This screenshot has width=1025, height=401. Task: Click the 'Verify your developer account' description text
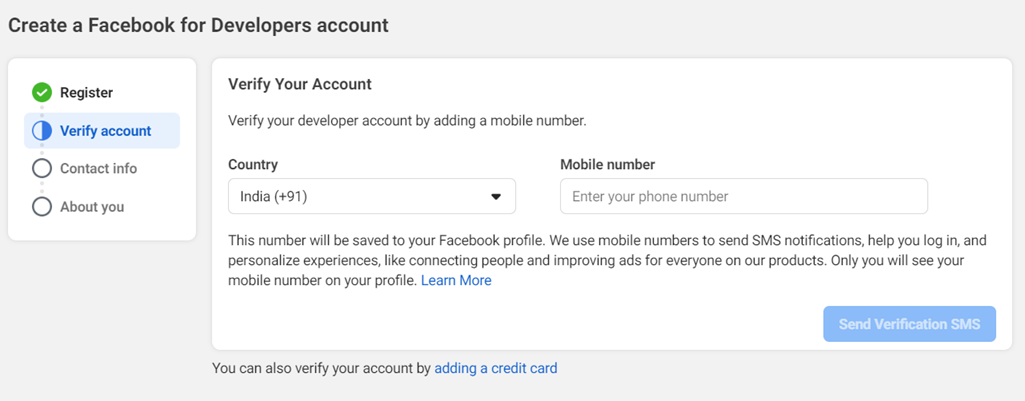pos(407,121)
